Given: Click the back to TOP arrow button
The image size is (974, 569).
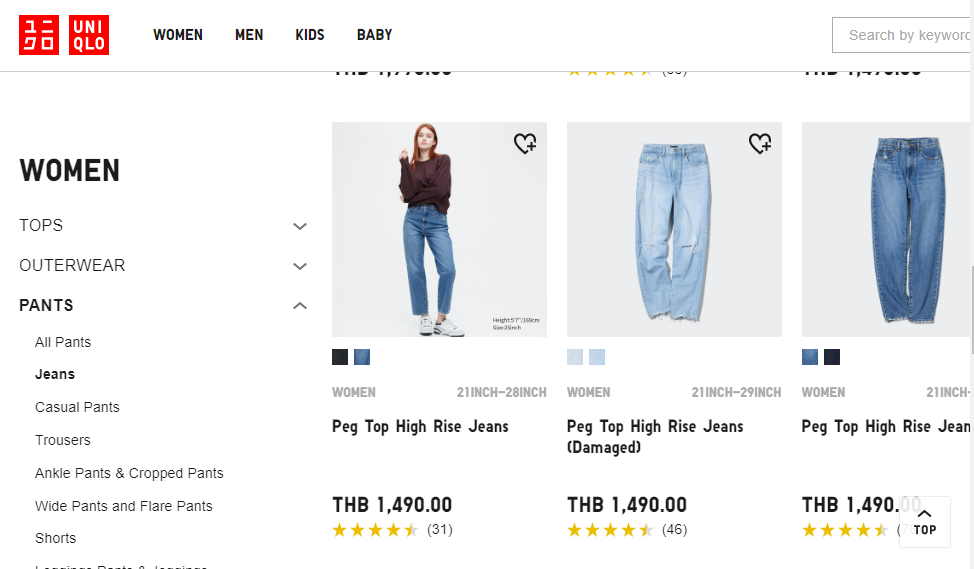Looking at the screenshot, I should [924, 521].
